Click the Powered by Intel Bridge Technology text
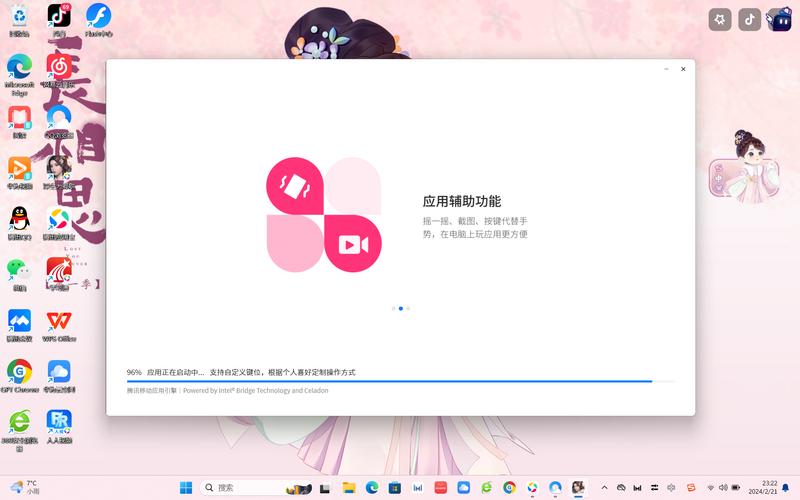The width and height of the screenshot is (800, 500). [256, 391]
